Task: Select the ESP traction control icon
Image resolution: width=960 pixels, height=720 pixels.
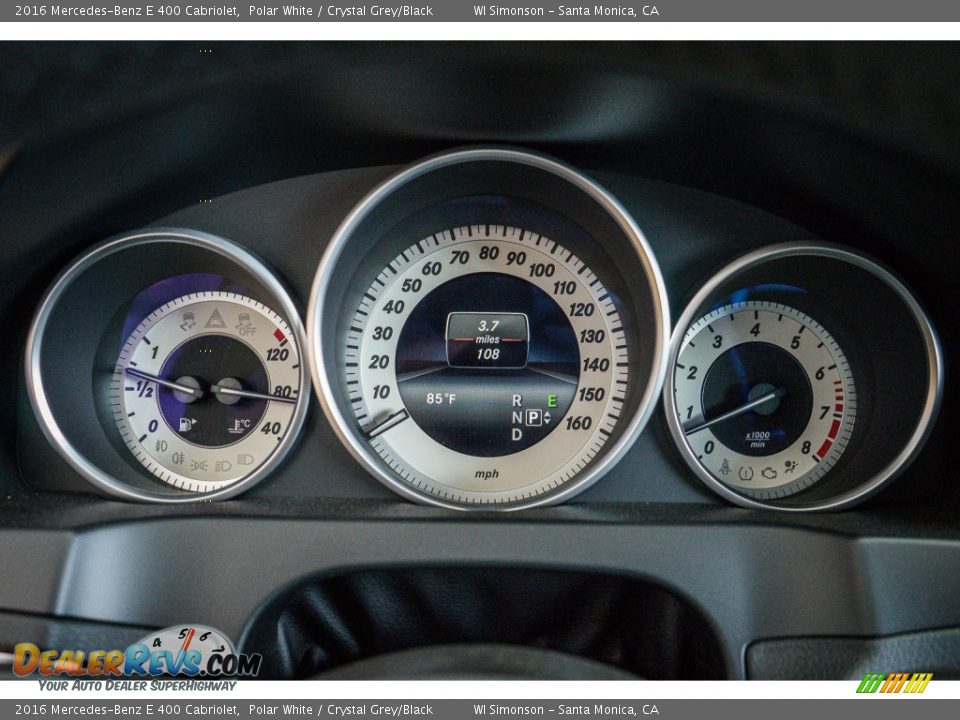Action: point(186,321)
